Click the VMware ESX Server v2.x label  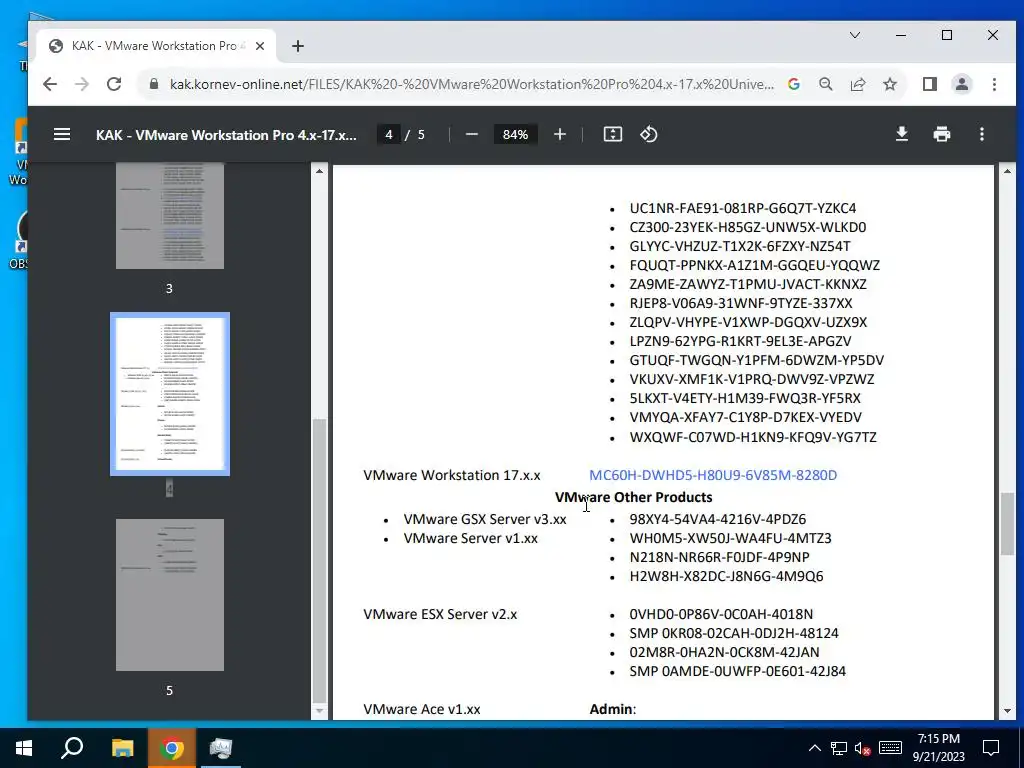click(x=440, y=615)
